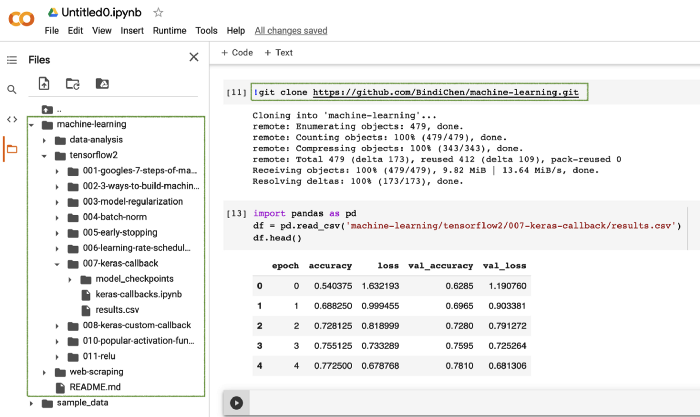This screenshot has height=417, width=700.
Task: Expand the 010-popular-activation-fun folder arrow
Action: pyautogui.click(x=57, y=342)
